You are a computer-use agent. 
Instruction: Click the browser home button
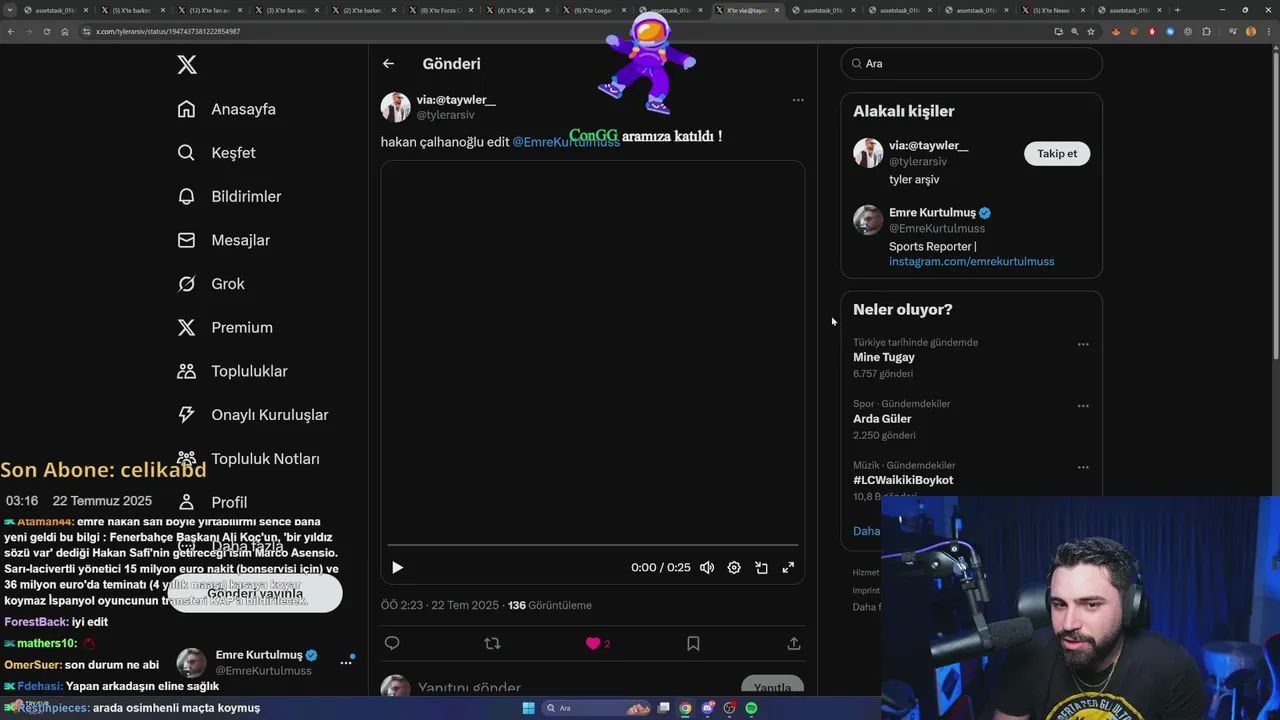[x=64, y=31]
